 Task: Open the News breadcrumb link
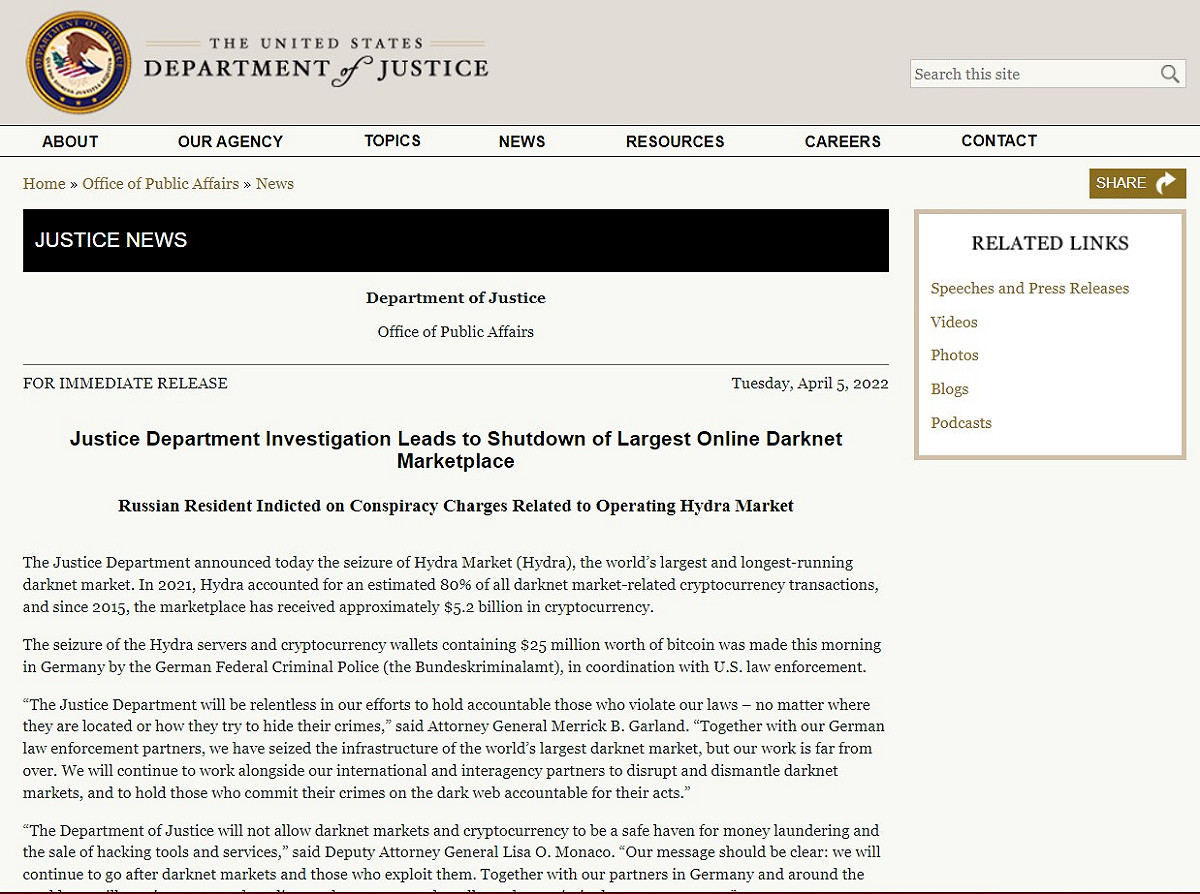tap(275, 184)
